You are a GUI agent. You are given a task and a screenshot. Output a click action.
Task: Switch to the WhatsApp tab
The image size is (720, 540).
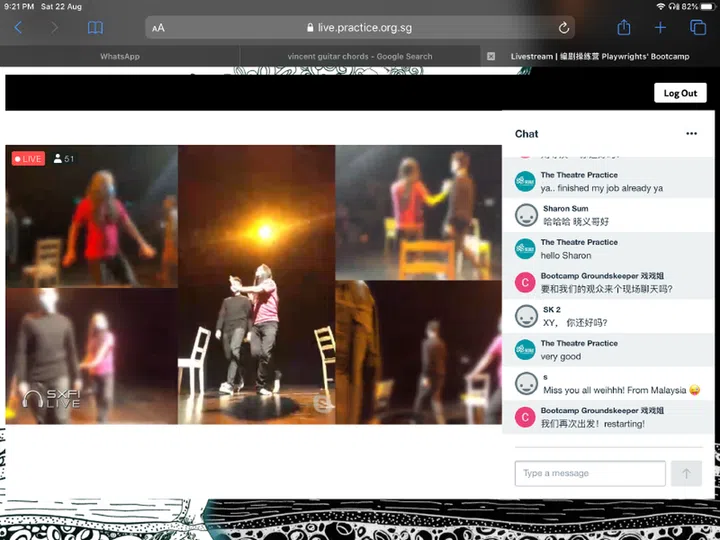120,57
